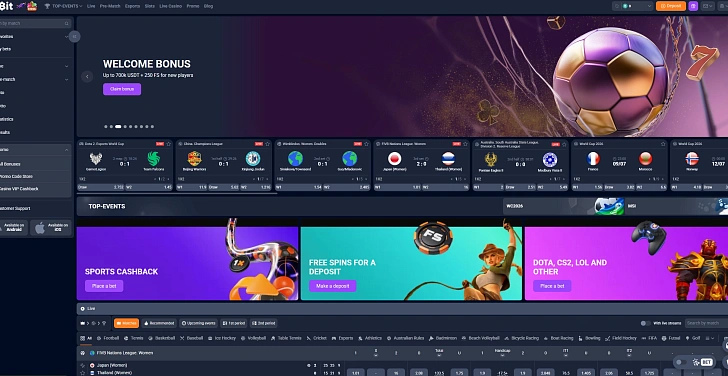728x376 pixels.
Task: Open the Live Casino menu item
Action: [x=170, y=6]
